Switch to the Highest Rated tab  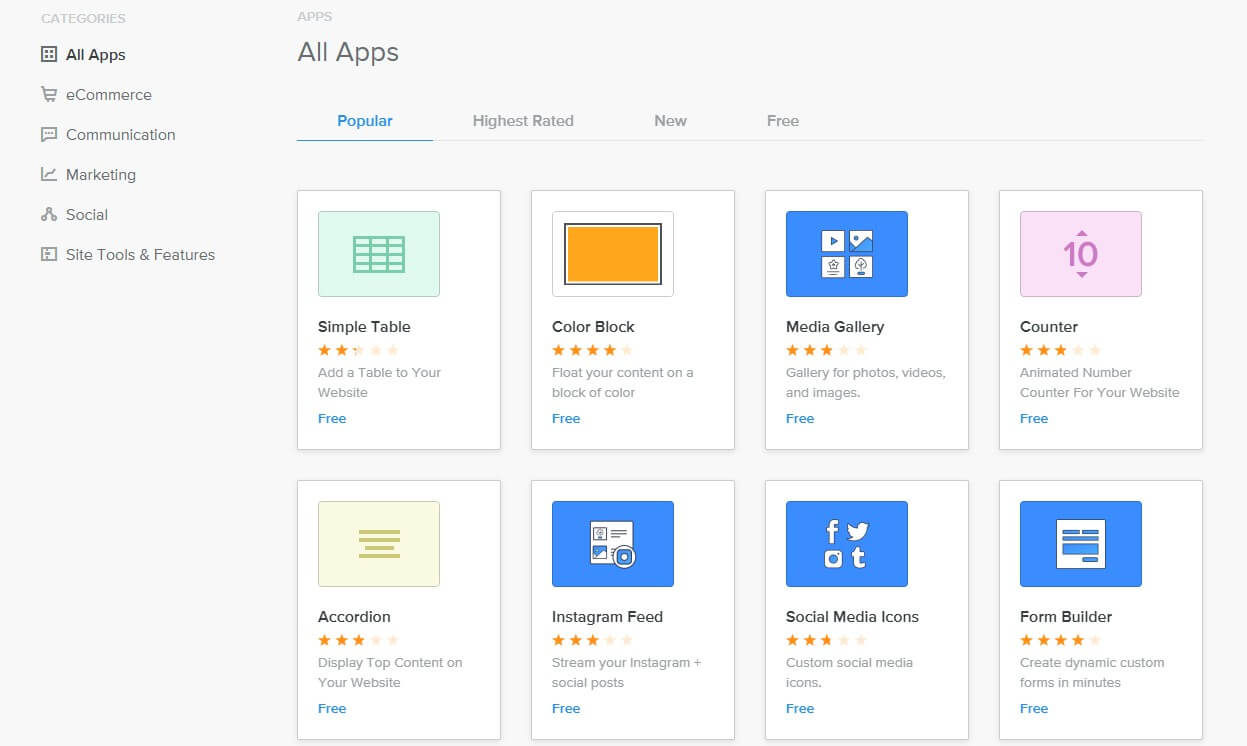523,120
